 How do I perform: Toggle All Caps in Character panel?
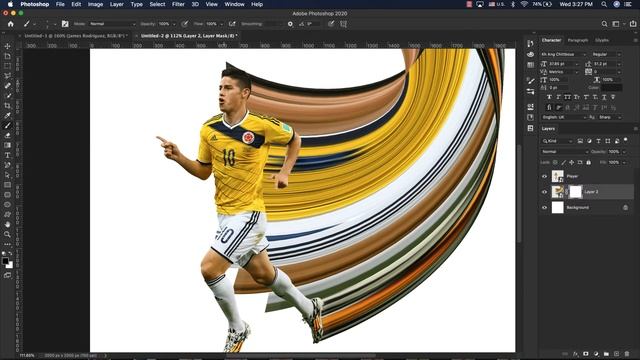(567, 97)
